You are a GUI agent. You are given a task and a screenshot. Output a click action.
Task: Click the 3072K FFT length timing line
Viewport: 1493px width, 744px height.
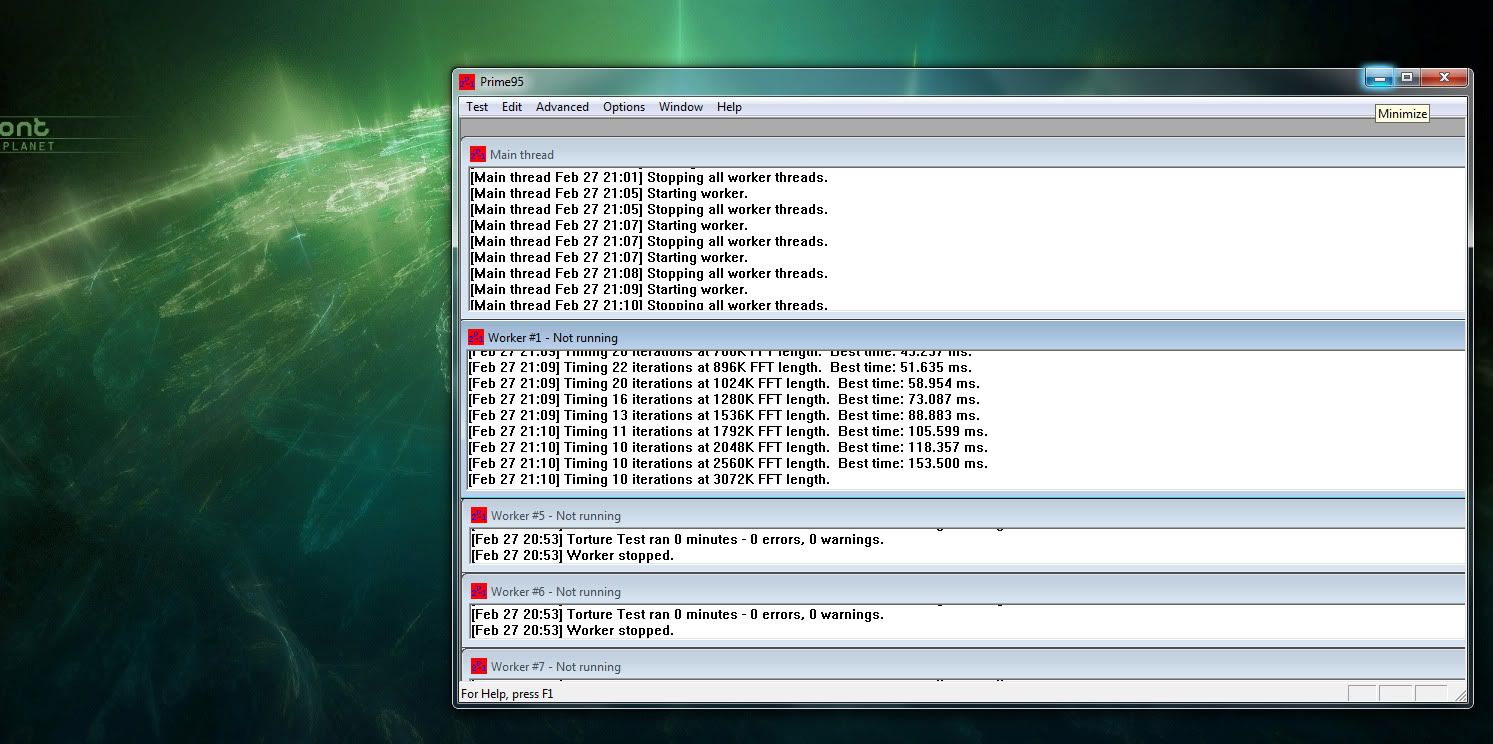(x=649, y=480)
